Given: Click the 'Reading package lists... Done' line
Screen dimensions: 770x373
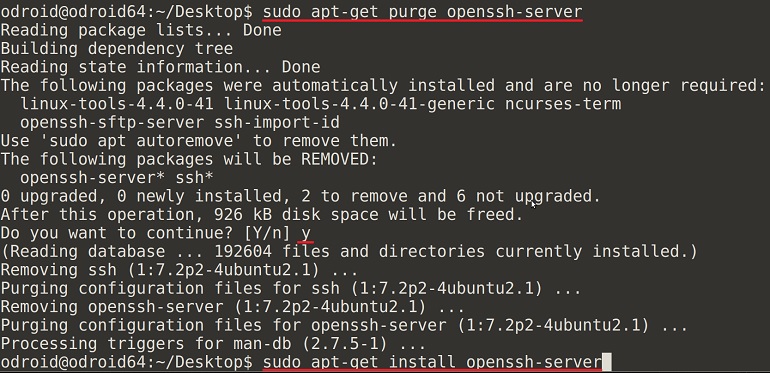Looking at the screenshot, I should 141,30.
